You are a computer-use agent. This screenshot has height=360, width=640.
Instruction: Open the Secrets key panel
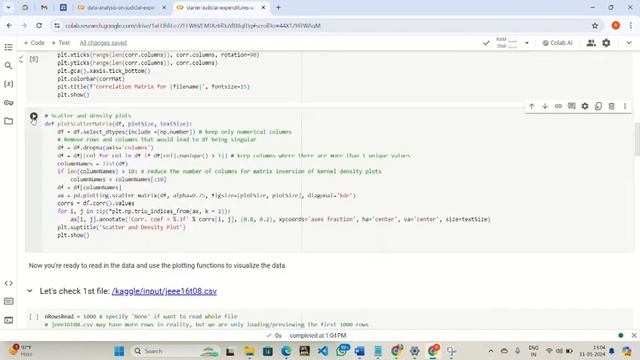pyautogui.click(x=8, y=102)
